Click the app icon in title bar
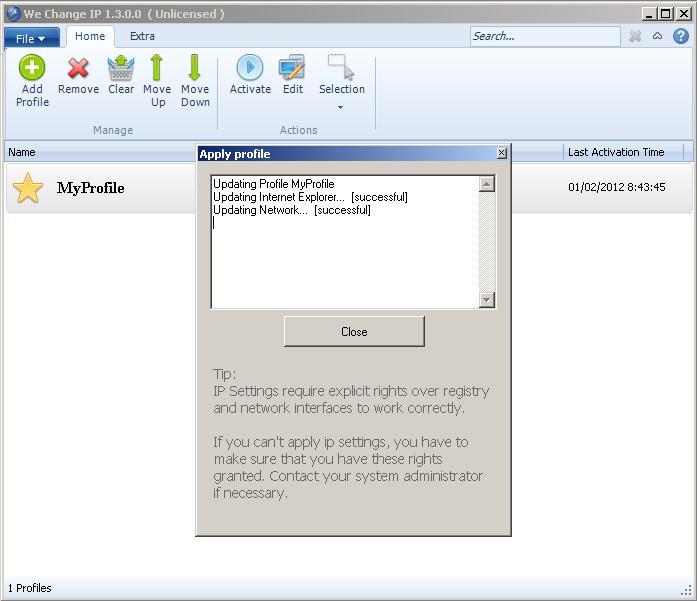This screenshot has height=601, width=697. click(x=13, y=14)
